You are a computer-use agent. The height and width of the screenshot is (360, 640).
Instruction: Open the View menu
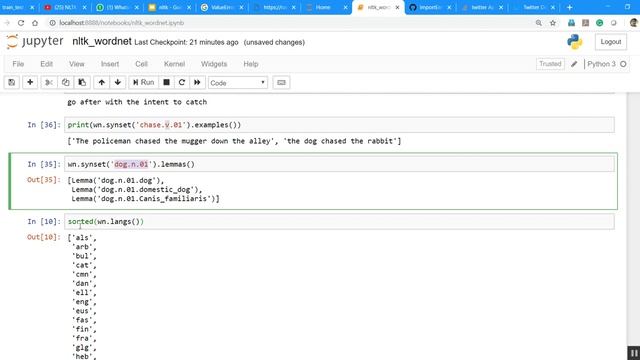coord(76,64)
